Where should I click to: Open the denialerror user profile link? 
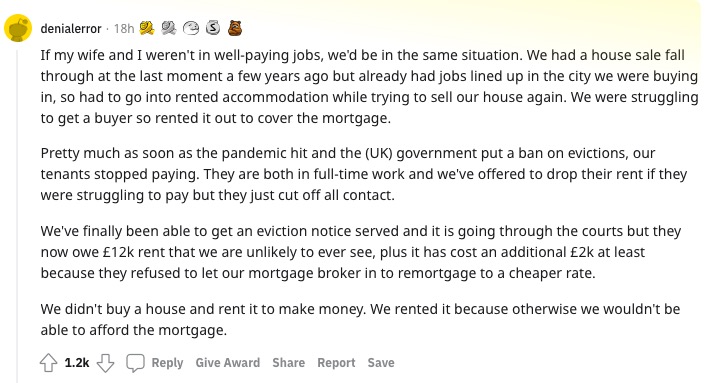71,28
